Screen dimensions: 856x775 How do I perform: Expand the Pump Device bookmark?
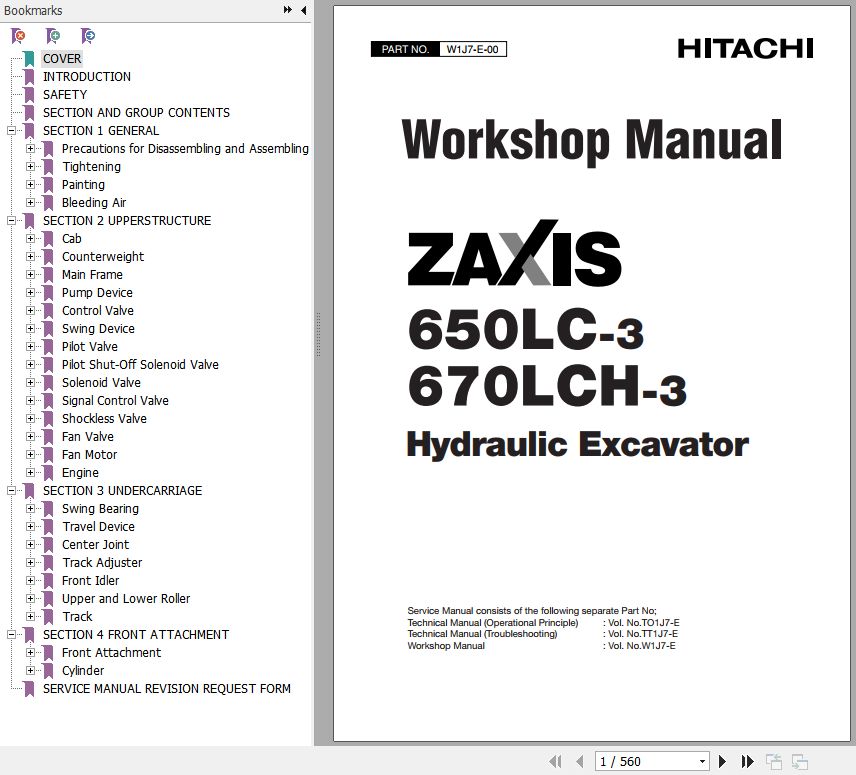pos(30,293)
